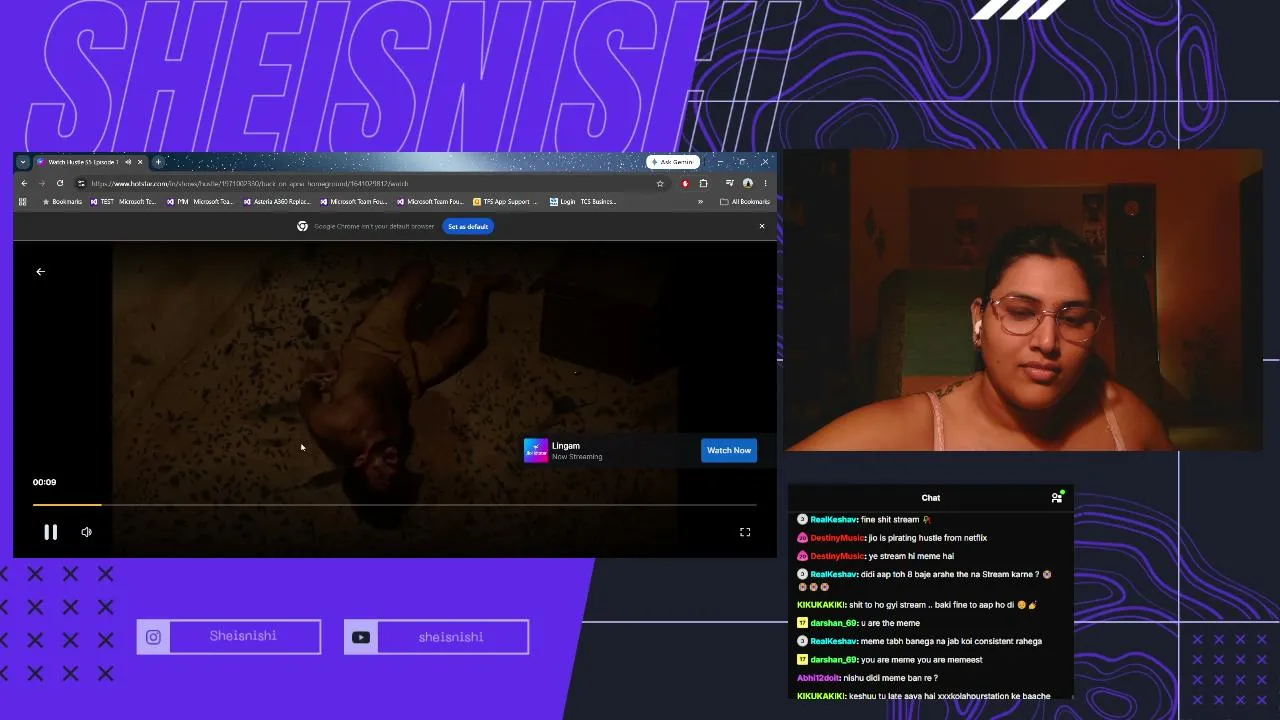Click RealKeshav's "didi aap toh 8 baje" message
This screenshot has height=720, width=1280.
click(x=925, y=580)
